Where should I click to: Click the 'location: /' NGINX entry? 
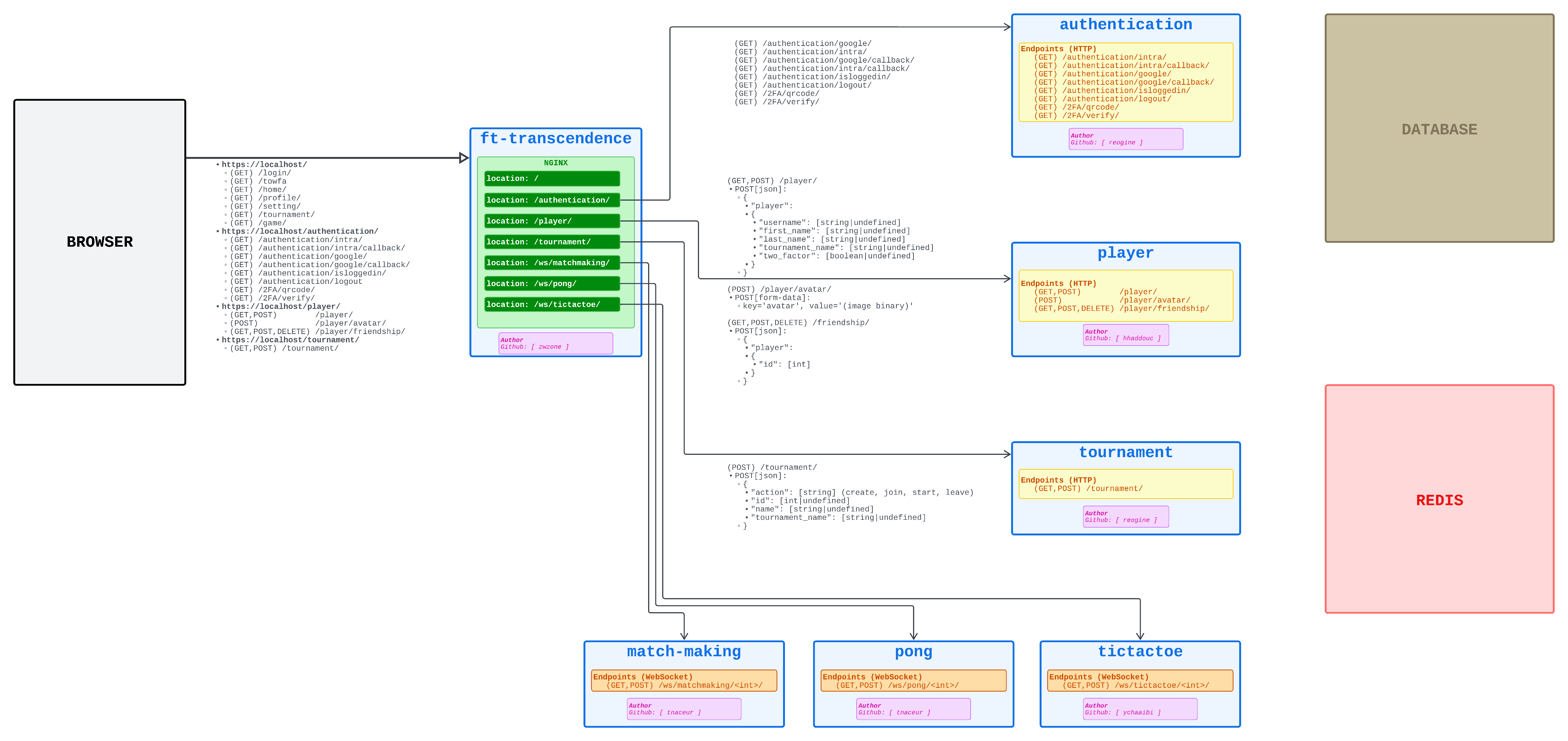[552, 178]
